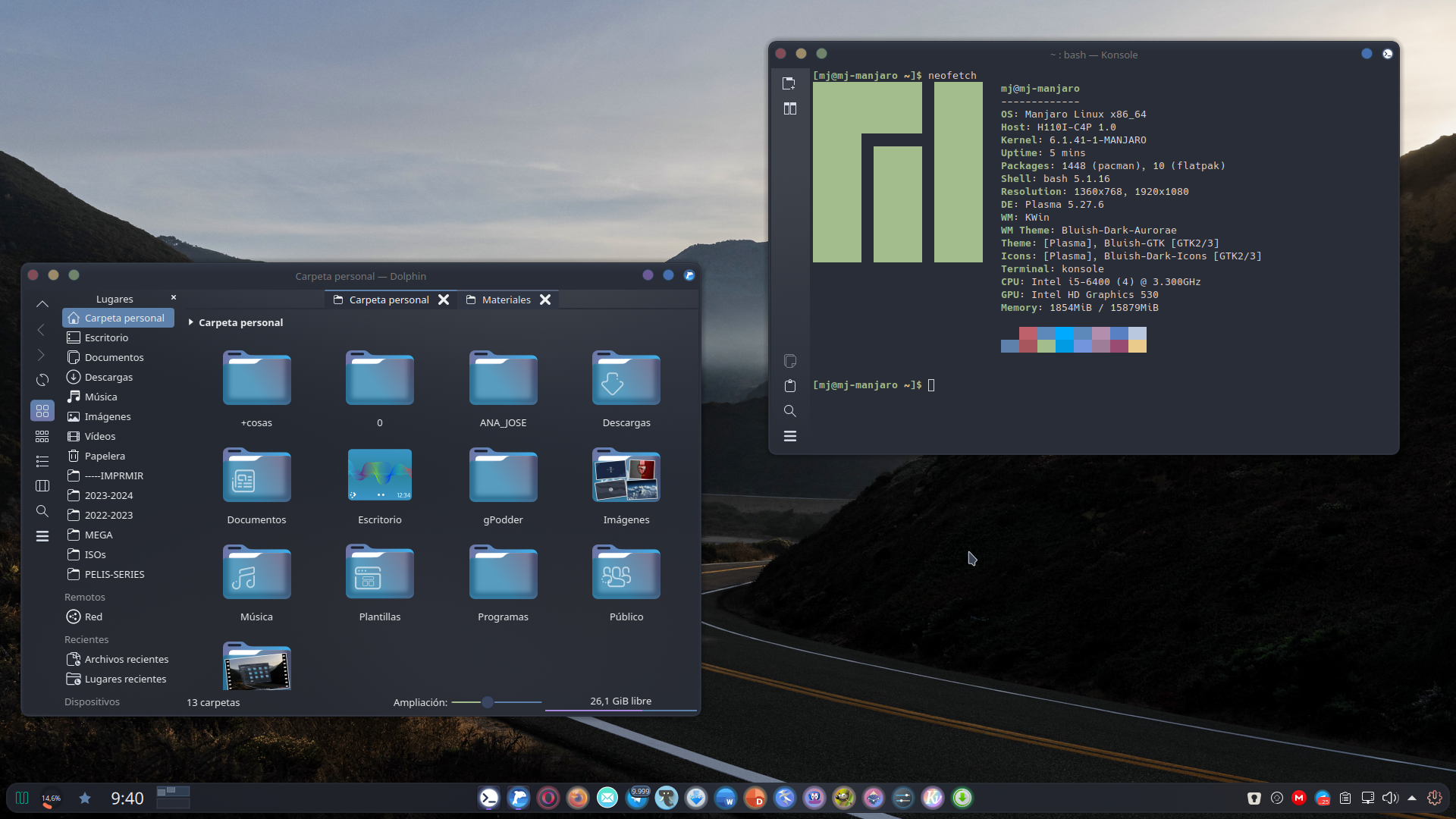Launch Opera from the taskbar
The height and width of the screenshot is (819, 1456).
pos(548,798)
